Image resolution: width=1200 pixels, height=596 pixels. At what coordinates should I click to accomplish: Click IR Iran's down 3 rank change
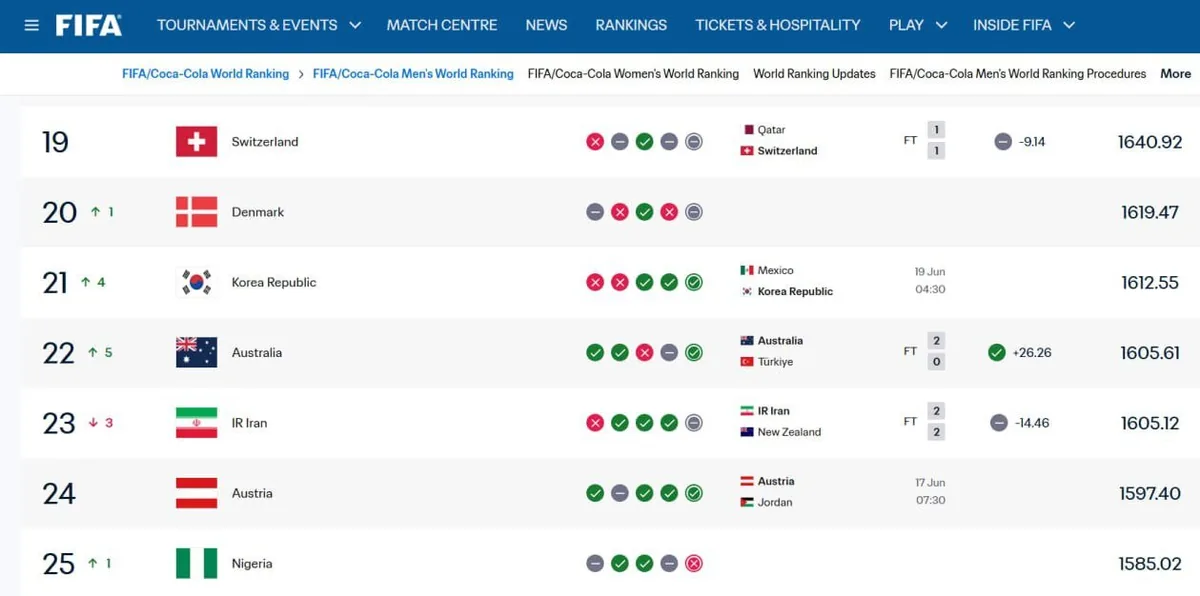tap(101, 423)
